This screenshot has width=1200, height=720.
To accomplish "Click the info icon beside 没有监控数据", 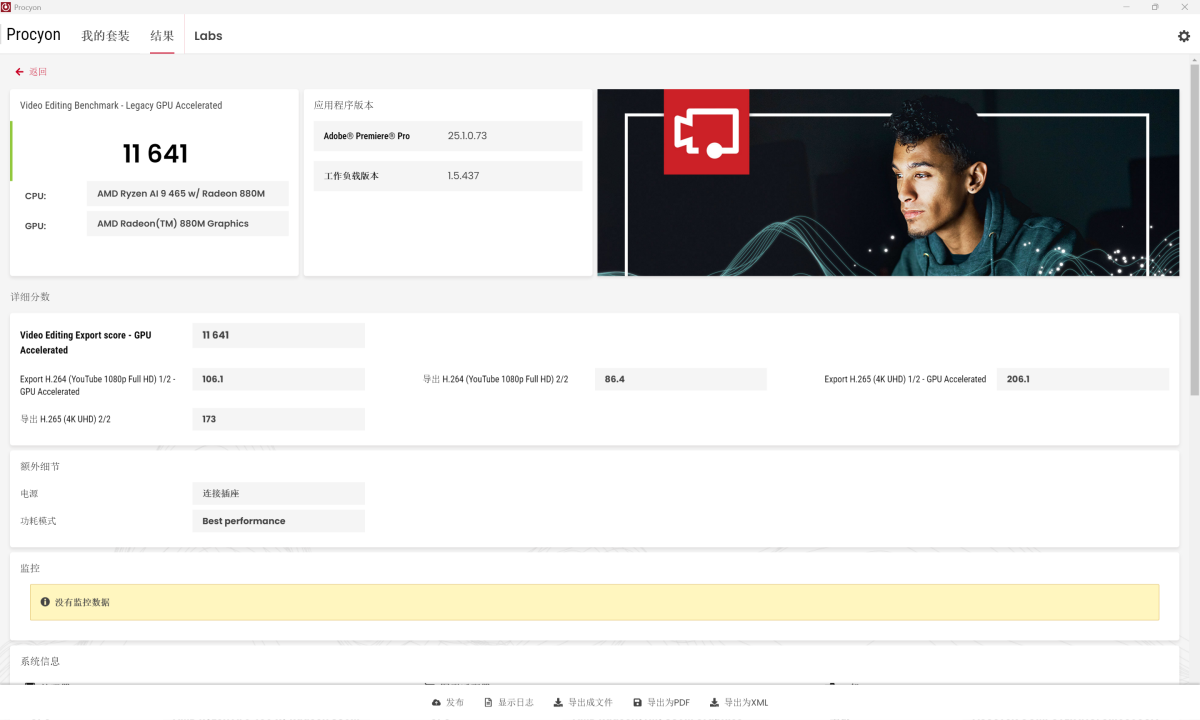I will click(45, 602).
